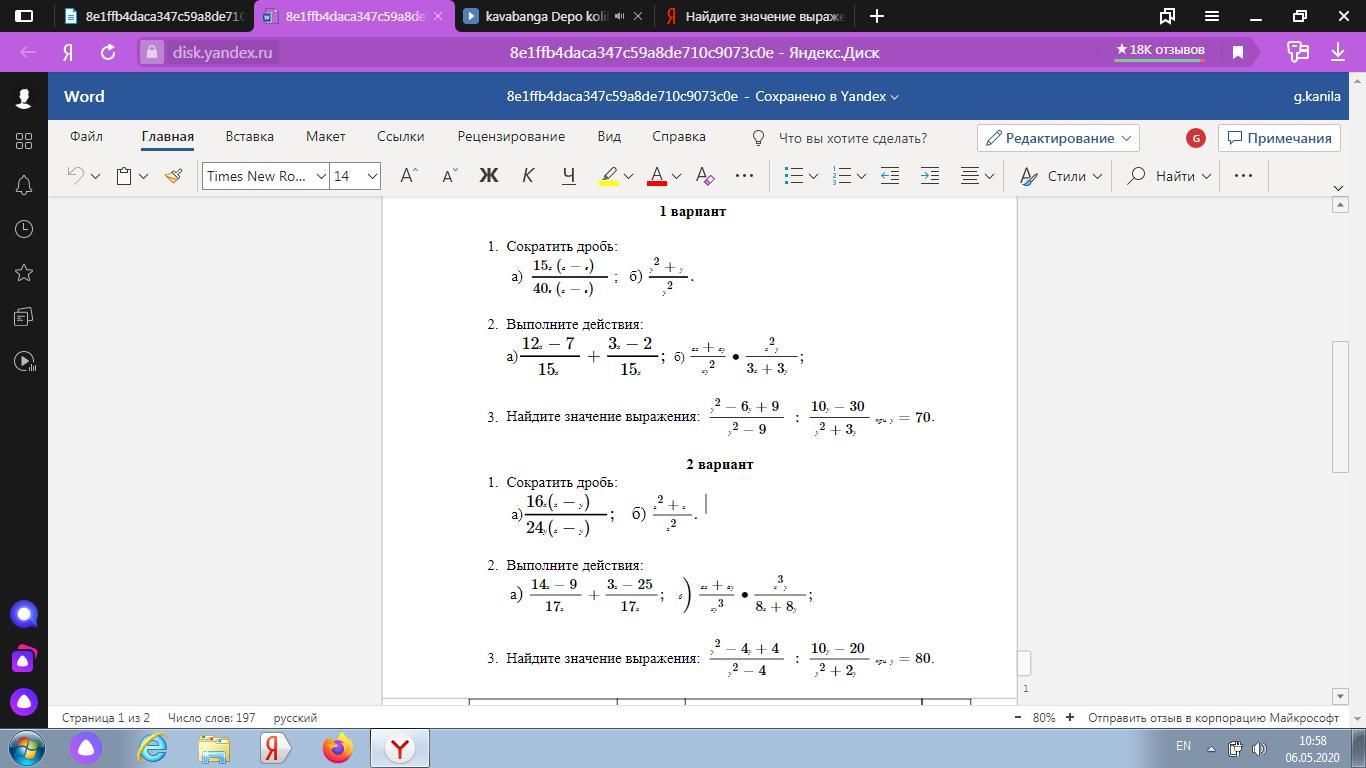This screenshot has width=1366, height=768.
Task: Expand the font size 14 dropdown
Action: (372, 176)
